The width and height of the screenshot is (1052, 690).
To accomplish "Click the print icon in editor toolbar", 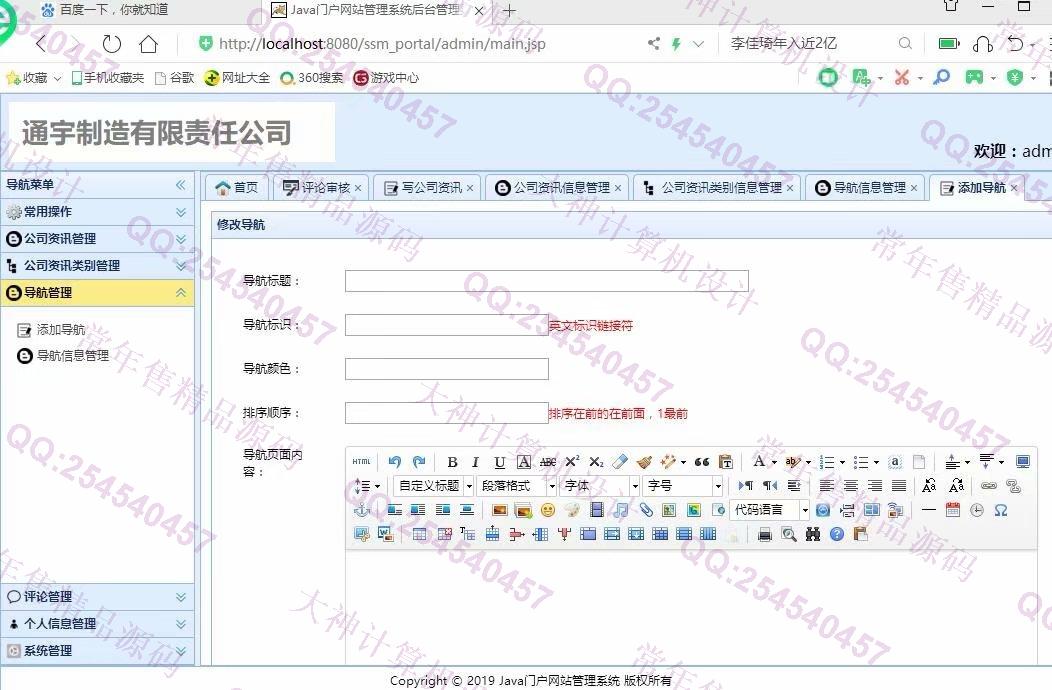I will [x=765, y=534].
